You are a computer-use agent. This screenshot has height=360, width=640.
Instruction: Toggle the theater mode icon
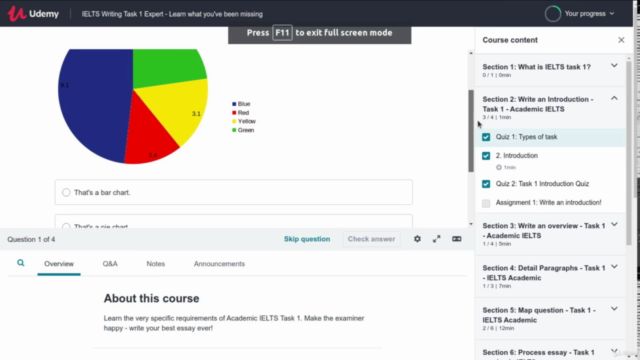click(457, 239)
